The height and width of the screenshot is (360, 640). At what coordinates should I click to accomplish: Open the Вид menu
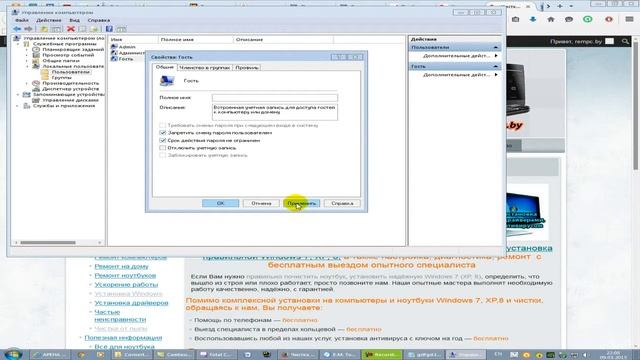[74, 20]
